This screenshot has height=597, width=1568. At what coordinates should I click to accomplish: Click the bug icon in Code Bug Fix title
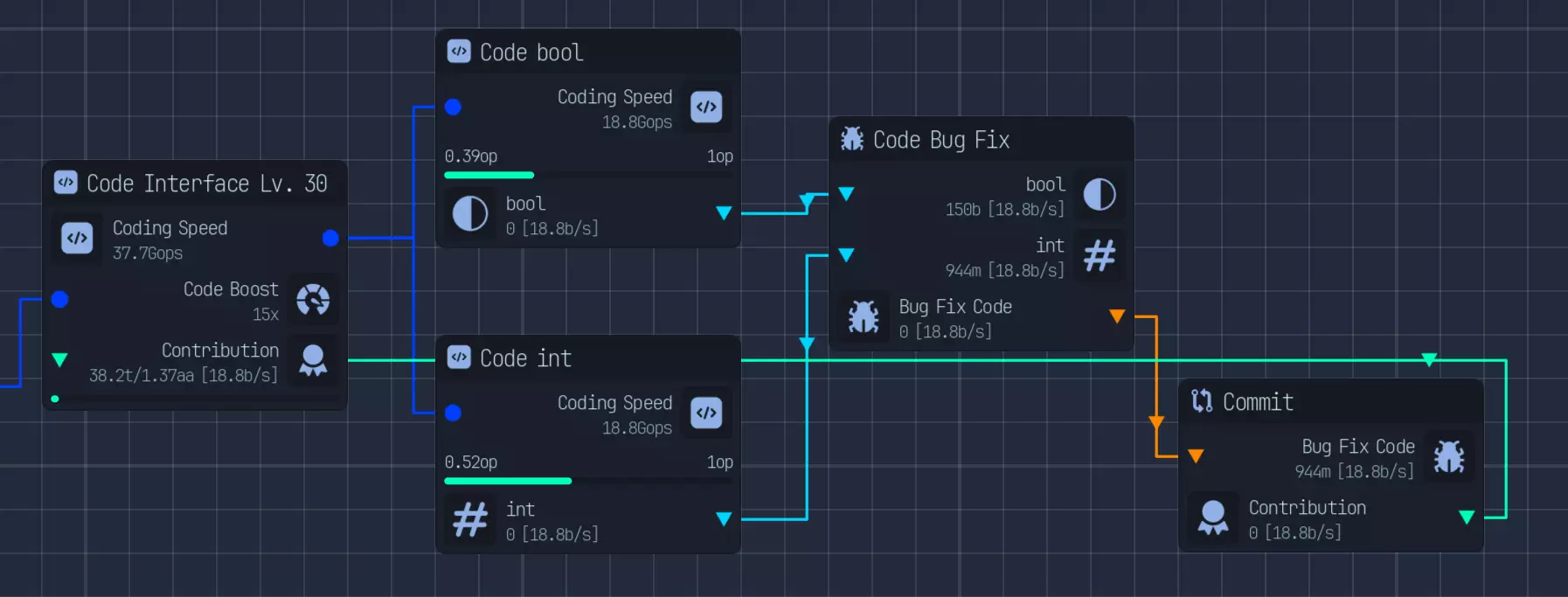pyautogui.click(x=852, y=138)
